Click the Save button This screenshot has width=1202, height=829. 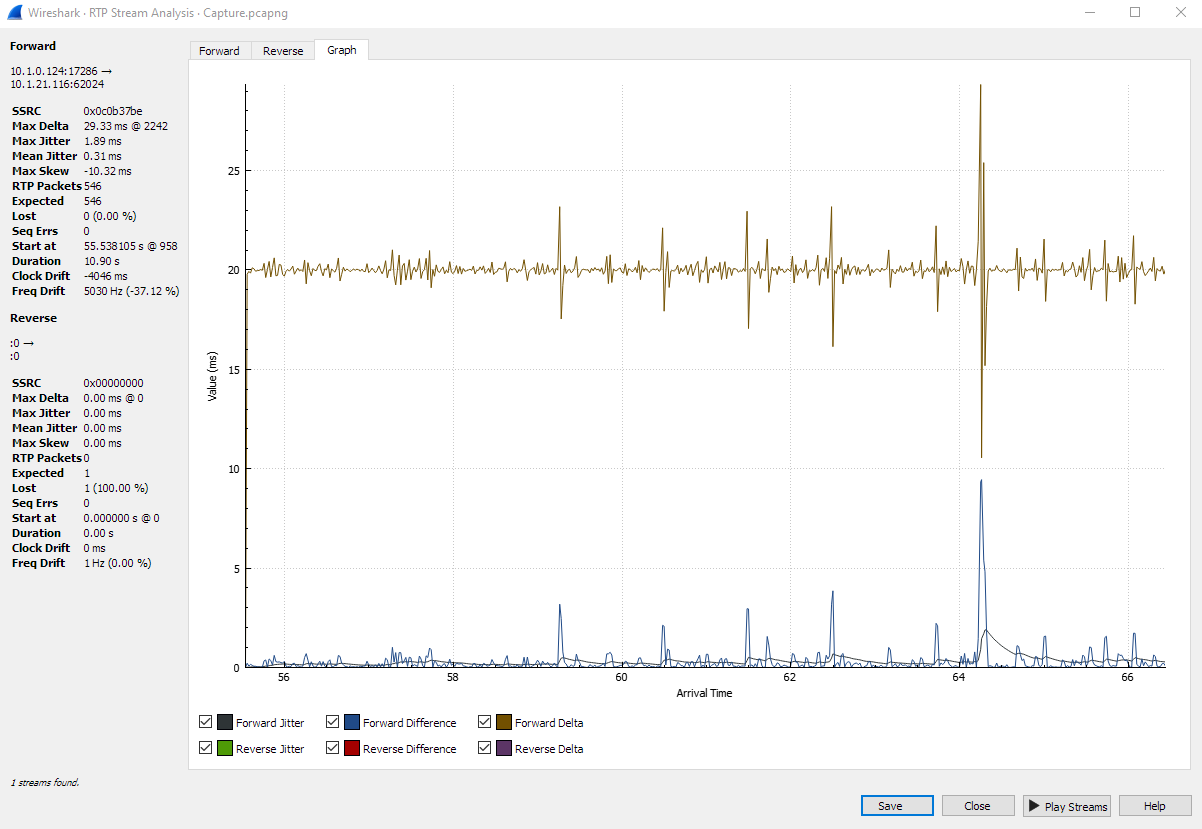[896, 805]
